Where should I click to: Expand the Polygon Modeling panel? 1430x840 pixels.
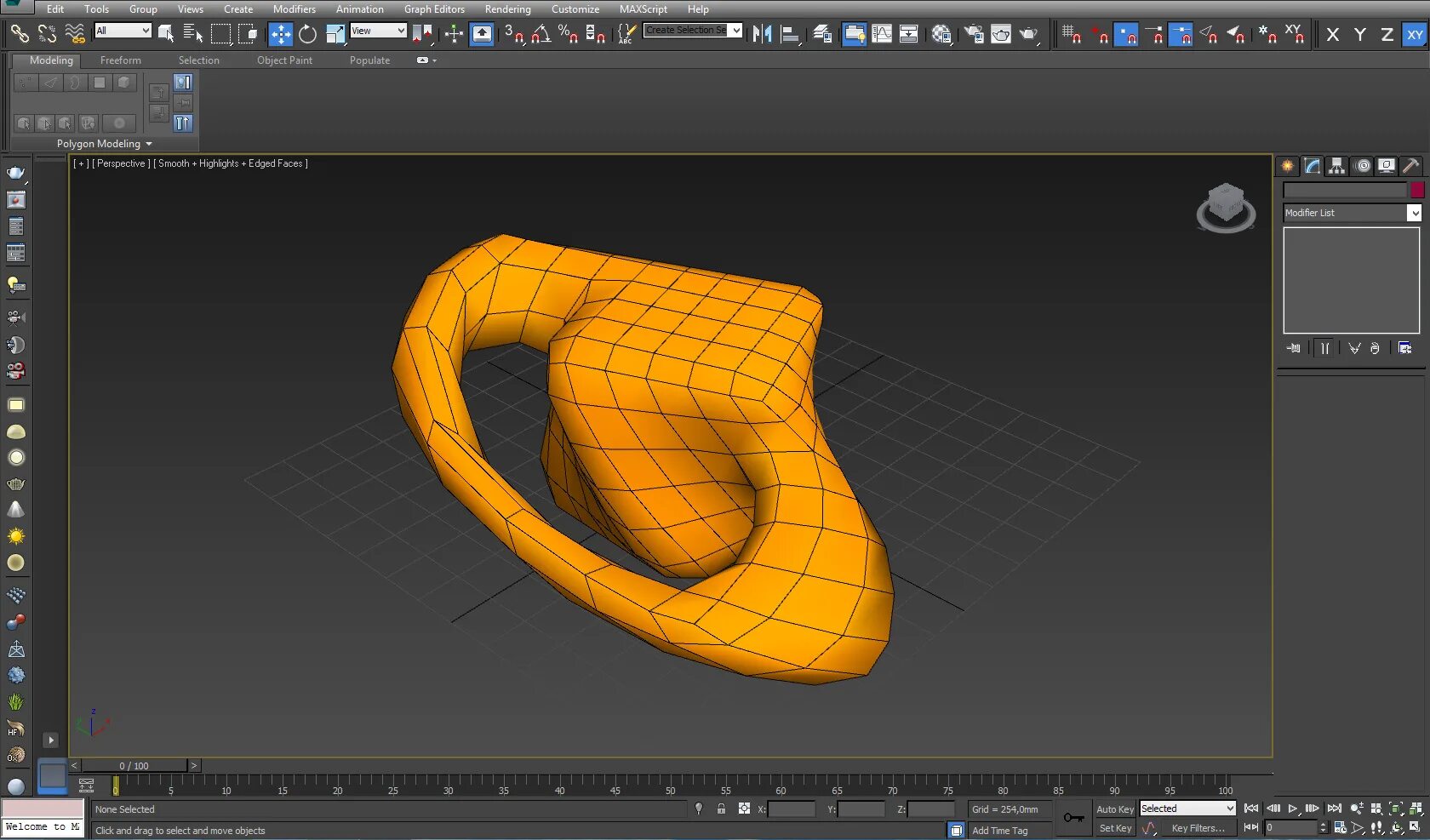pyautogui.click(x=104, y=144)
